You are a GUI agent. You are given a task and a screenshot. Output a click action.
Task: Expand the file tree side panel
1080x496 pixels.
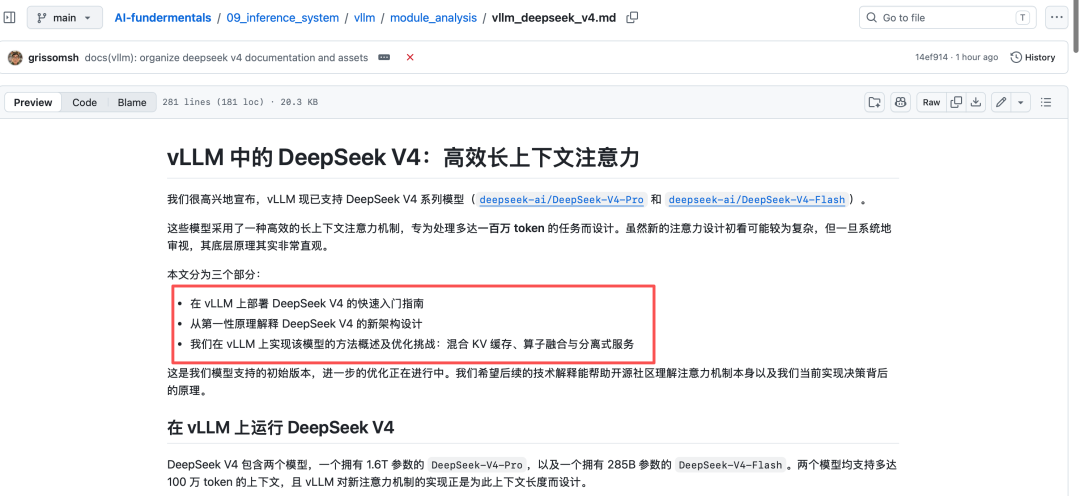point(9,17)
